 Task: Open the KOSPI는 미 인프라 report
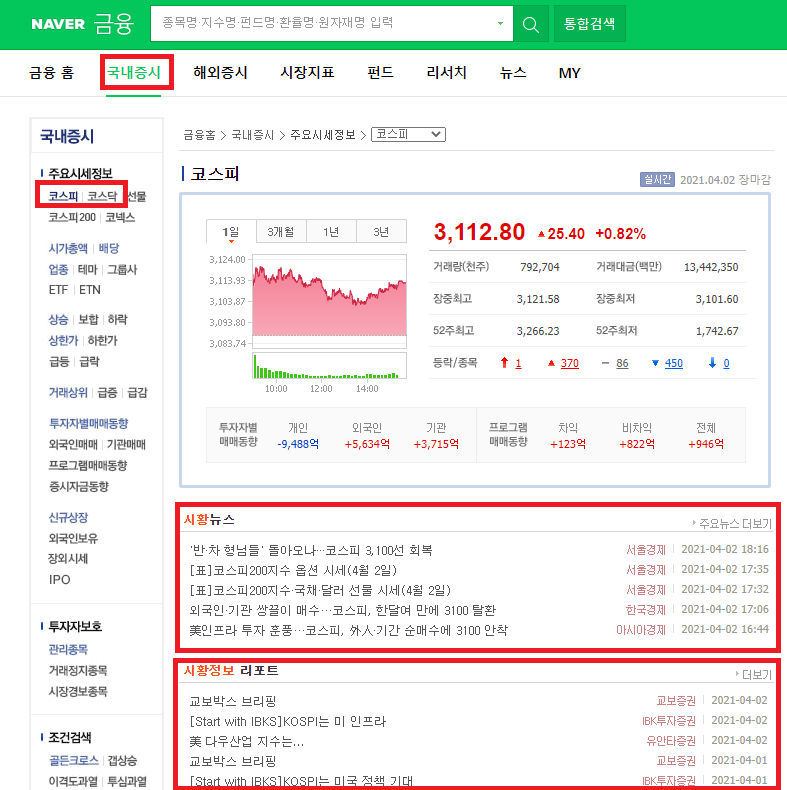(288, 721)
